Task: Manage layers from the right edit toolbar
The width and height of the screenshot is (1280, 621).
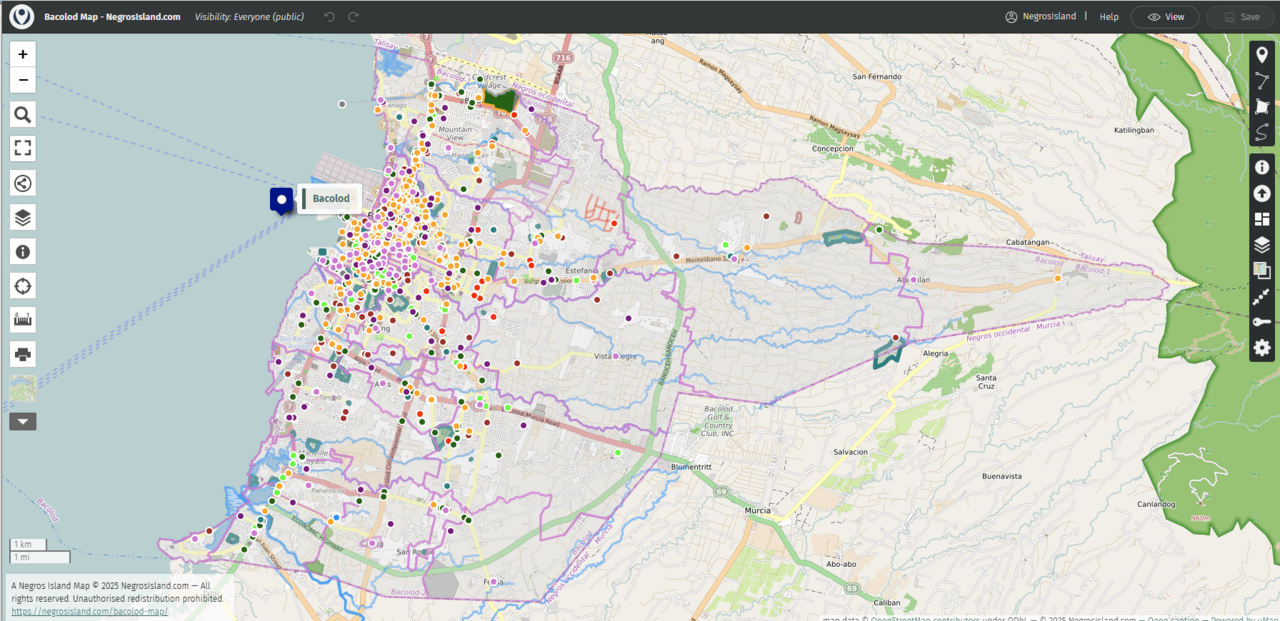Action: [1262, 245]
